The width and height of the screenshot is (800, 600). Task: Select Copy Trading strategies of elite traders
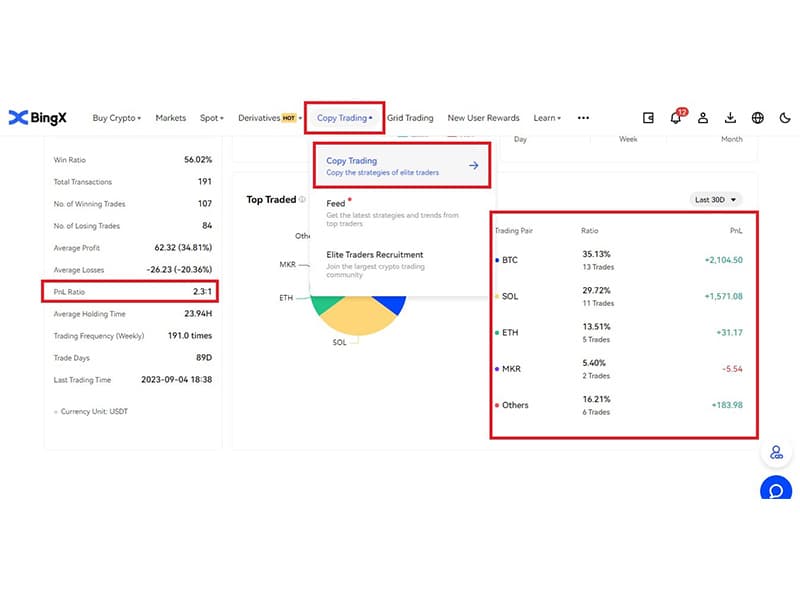pos(402,165)
